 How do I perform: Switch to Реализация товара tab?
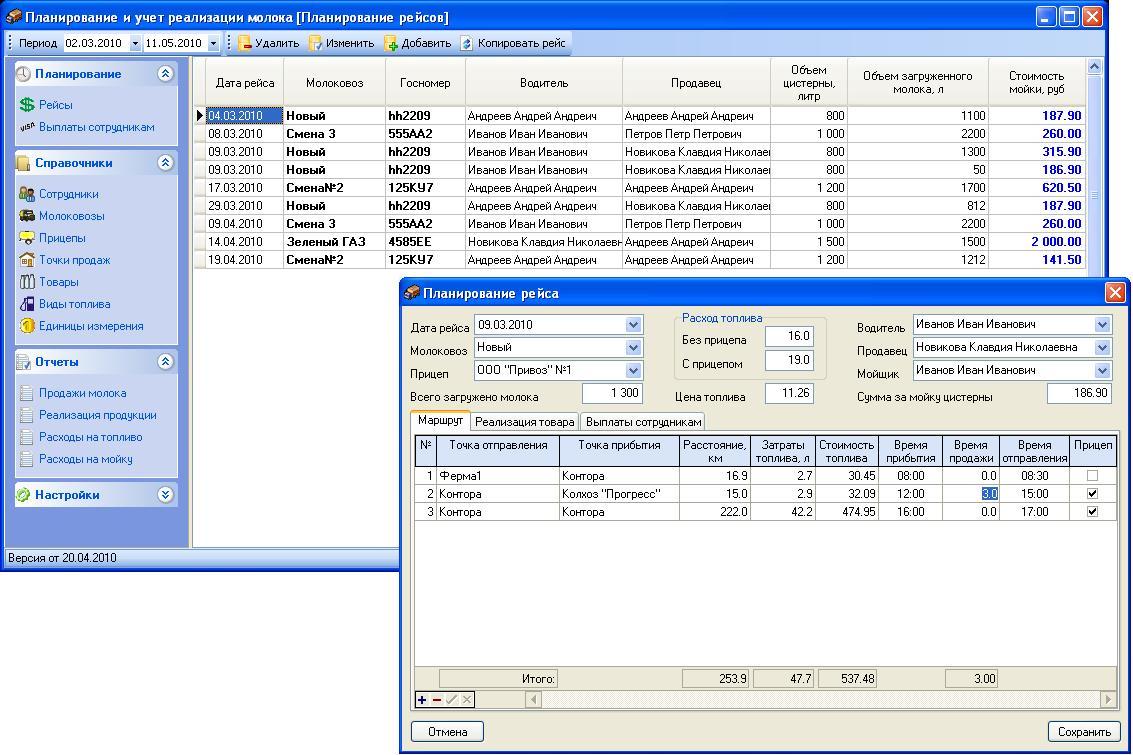tap(524, 422)
